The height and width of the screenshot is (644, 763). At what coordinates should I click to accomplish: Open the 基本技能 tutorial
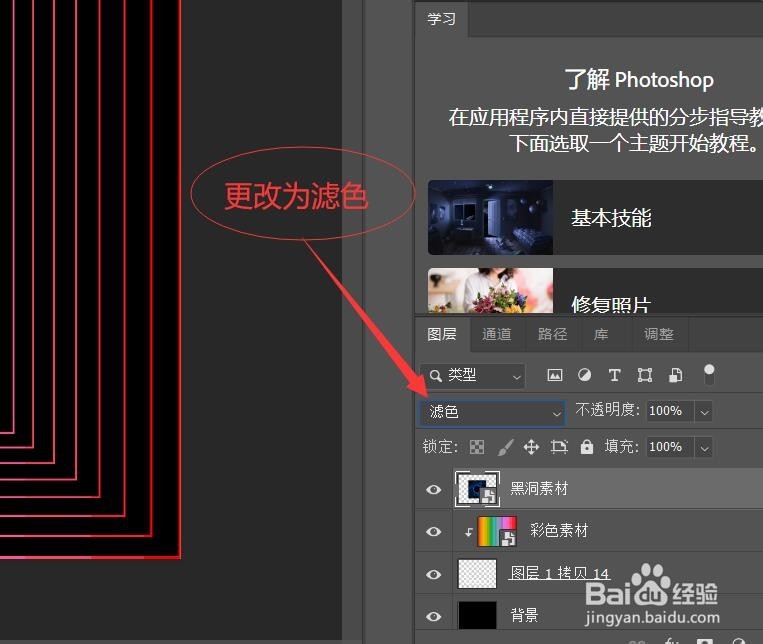point(596,218)
